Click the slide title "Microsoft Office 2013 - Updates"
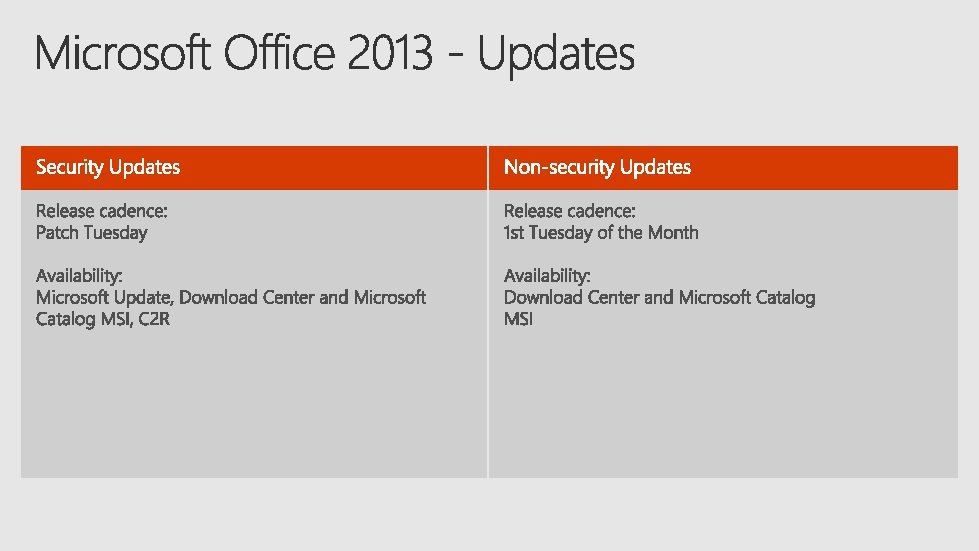979x551 pixels. point(334,54)
